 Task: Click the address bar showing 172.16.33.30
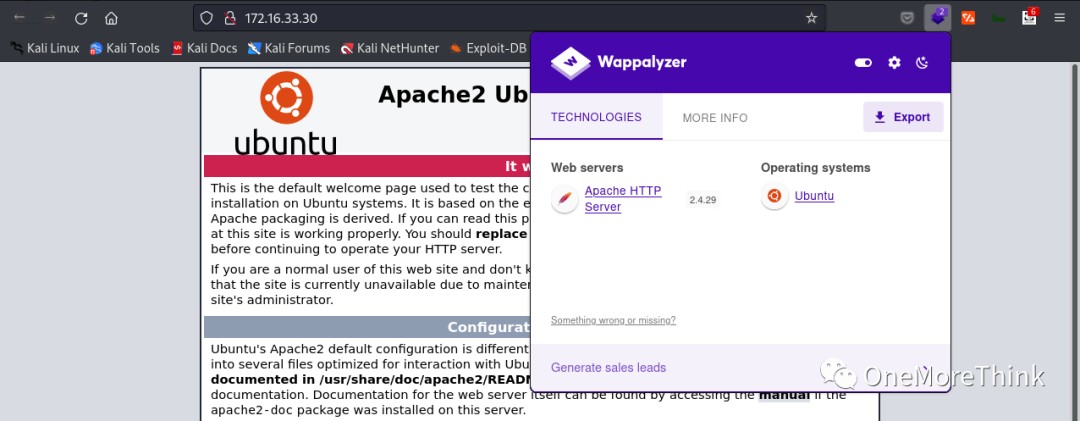(510, 18)
